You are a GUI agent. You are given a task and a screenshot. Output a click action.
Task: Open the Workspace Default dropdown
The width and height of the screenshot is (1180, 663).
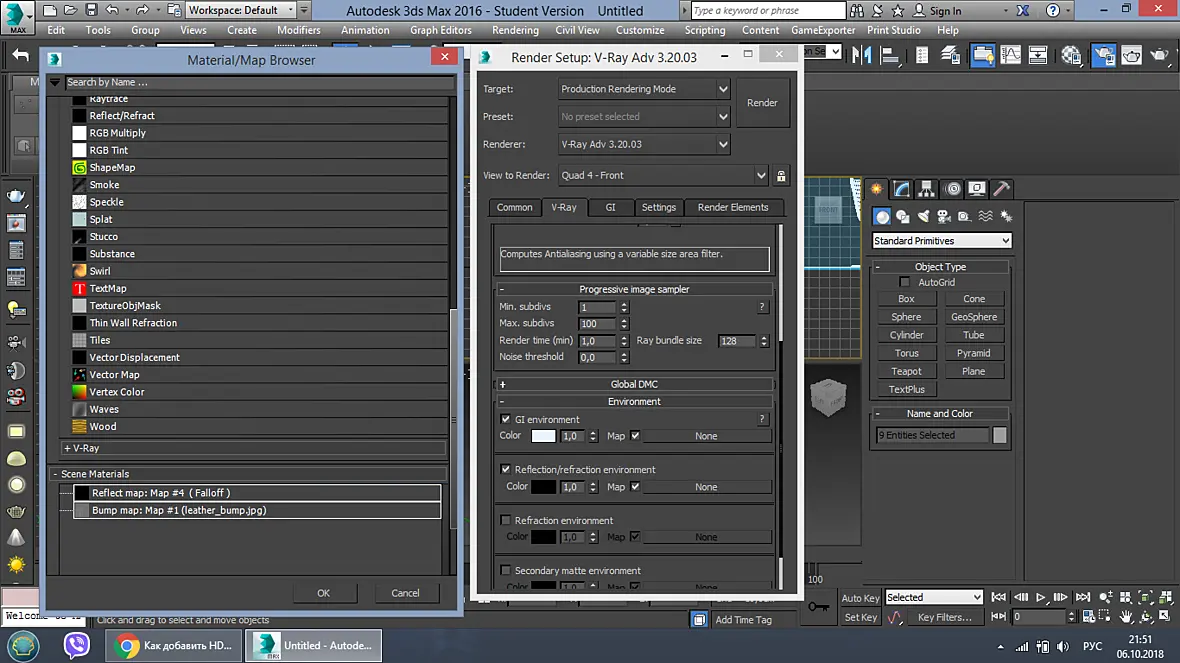pyautogui.click(x=241, y=11)
